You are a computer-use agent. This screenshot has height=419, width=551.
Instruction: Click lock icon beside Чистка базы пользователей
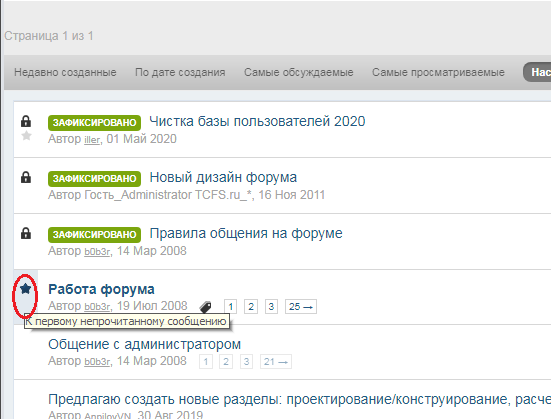tap(26, 121)
